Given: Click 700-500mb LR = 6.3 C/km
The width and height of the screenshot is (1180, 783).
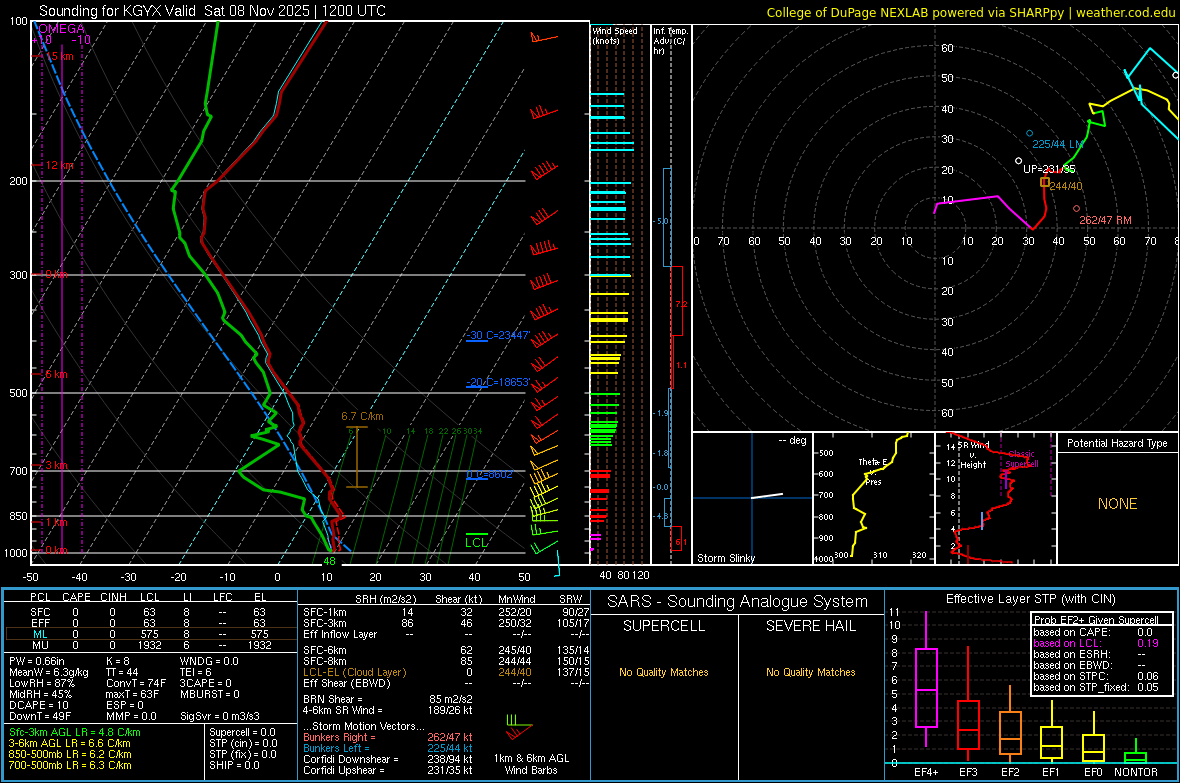Looking at the screenshot, I should 70,765.
